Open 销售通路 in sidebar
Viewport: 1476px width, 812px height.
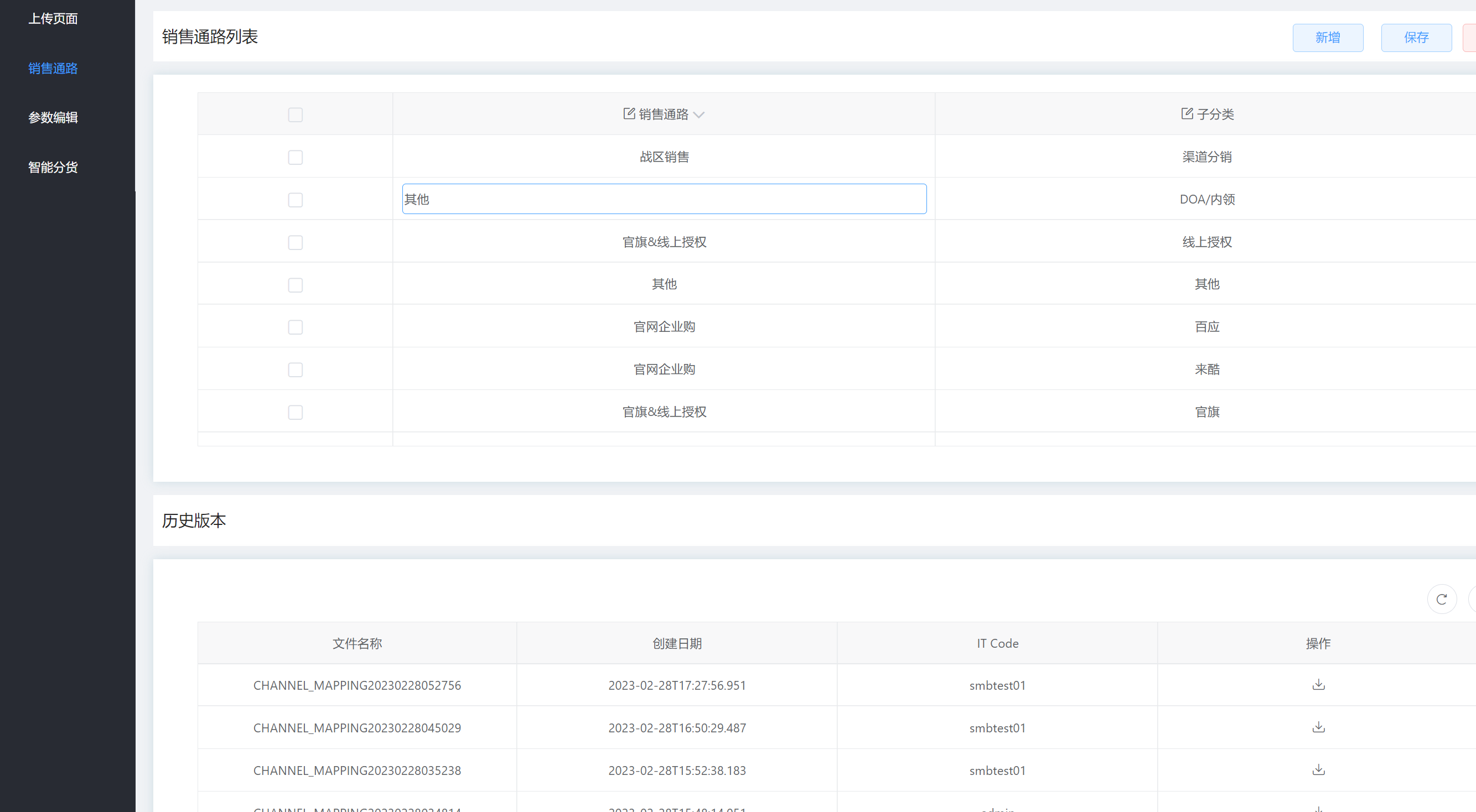(x=53, y=69)
